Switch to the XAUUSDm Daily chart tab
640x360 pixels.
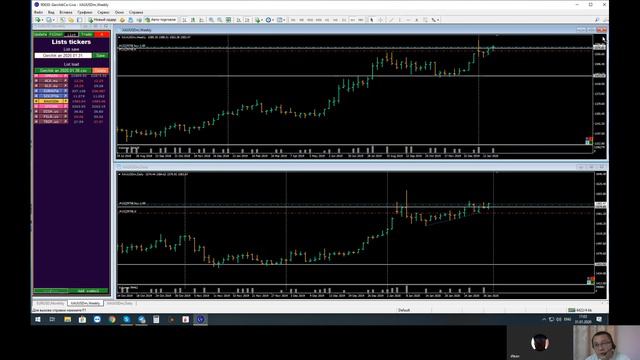[120, 304]
